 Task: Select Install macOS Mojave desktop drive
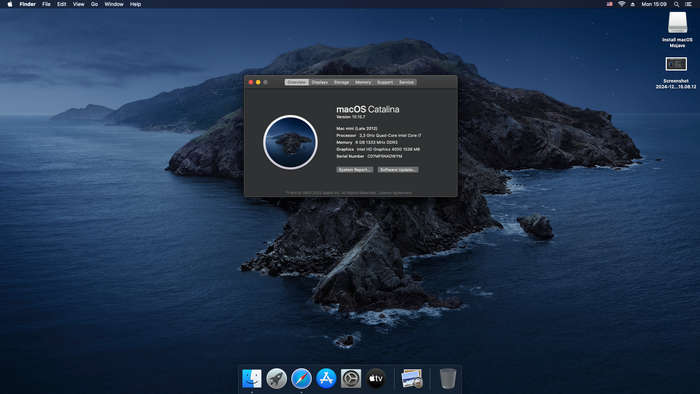tap(677, 29)
